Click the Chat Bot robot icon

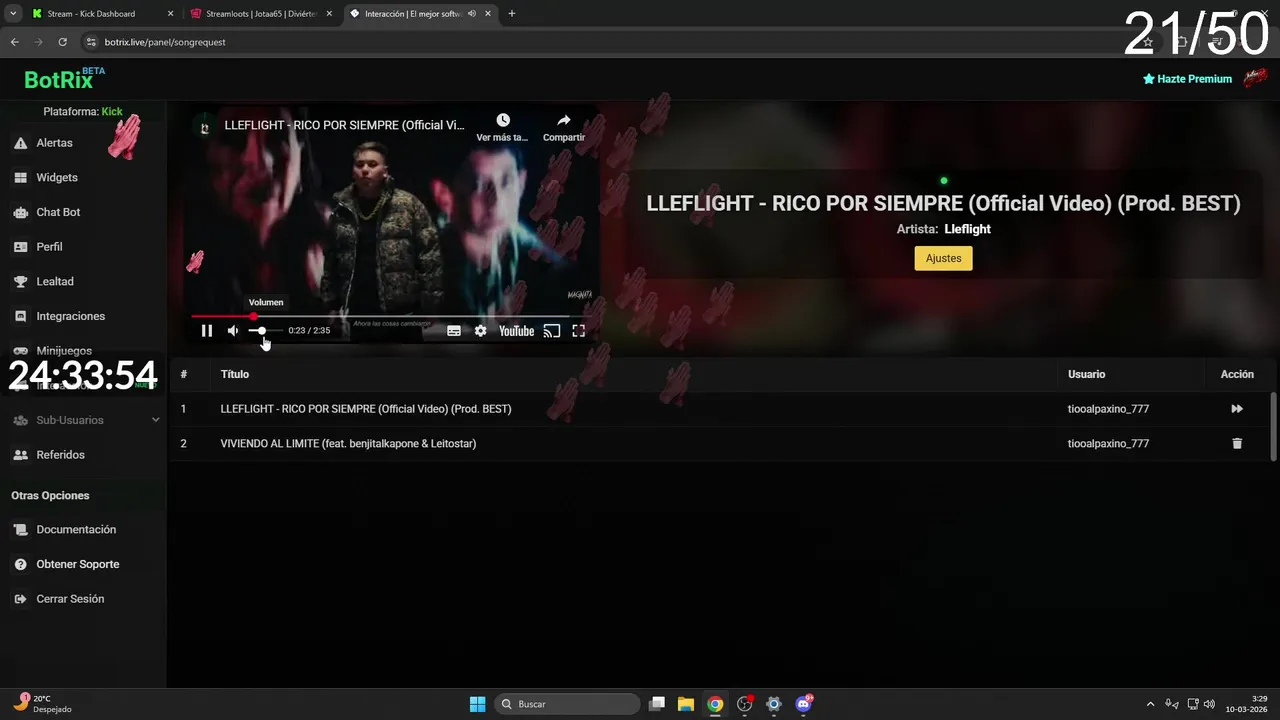coord(20,212)
